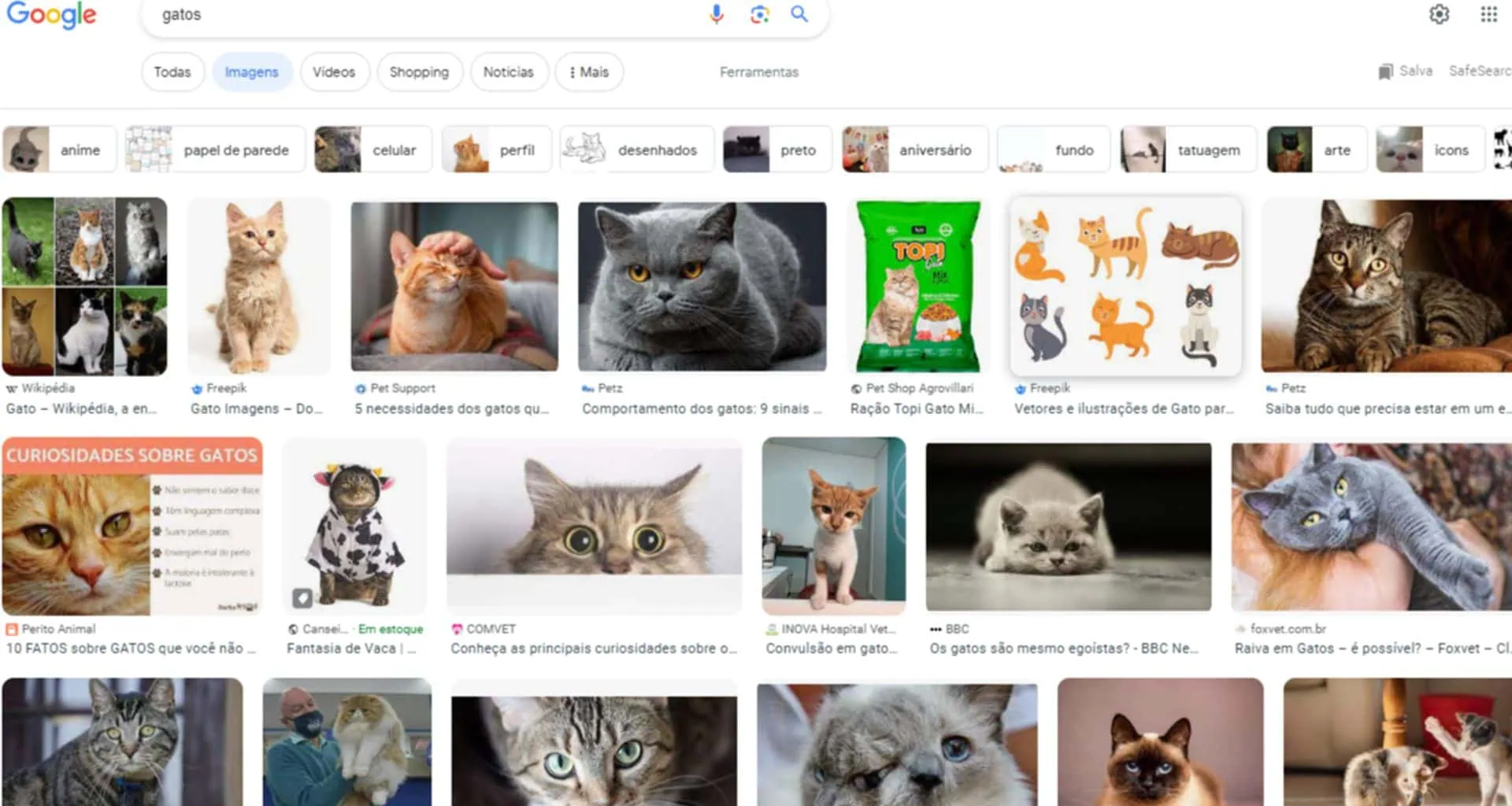Click the tag icon on cow costume image

pos(302,598)
